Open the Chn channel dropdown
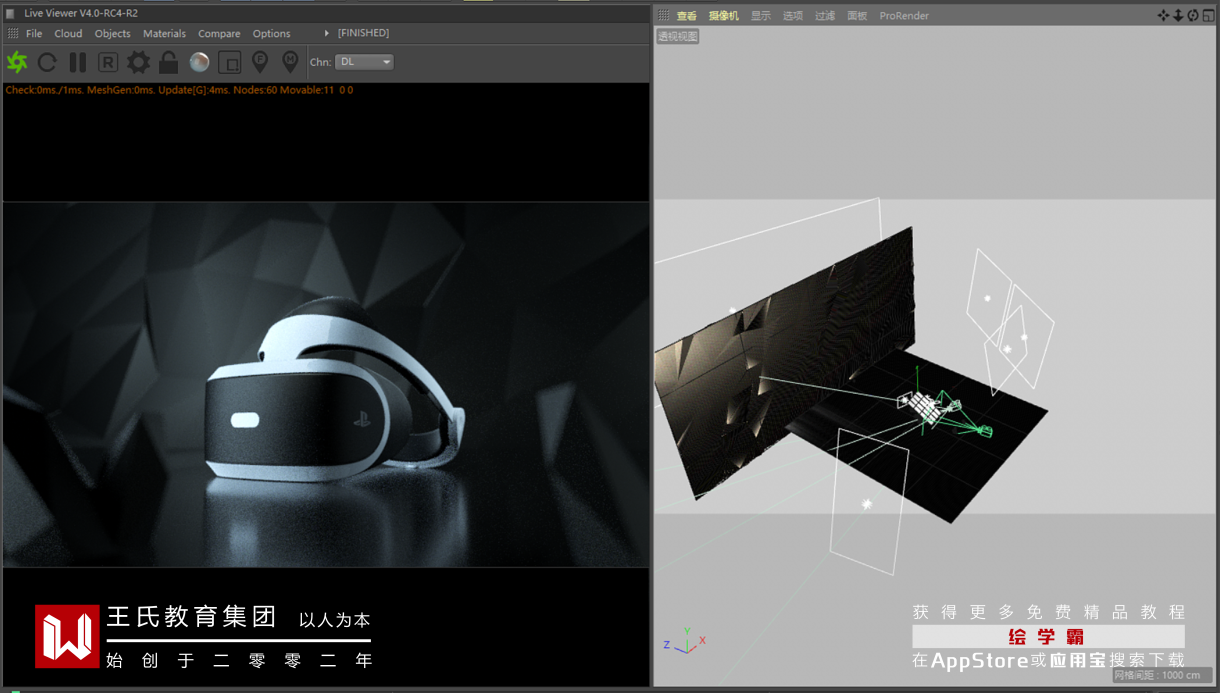1220x693 pixels. pyautogui.click(x=364, y=62)
